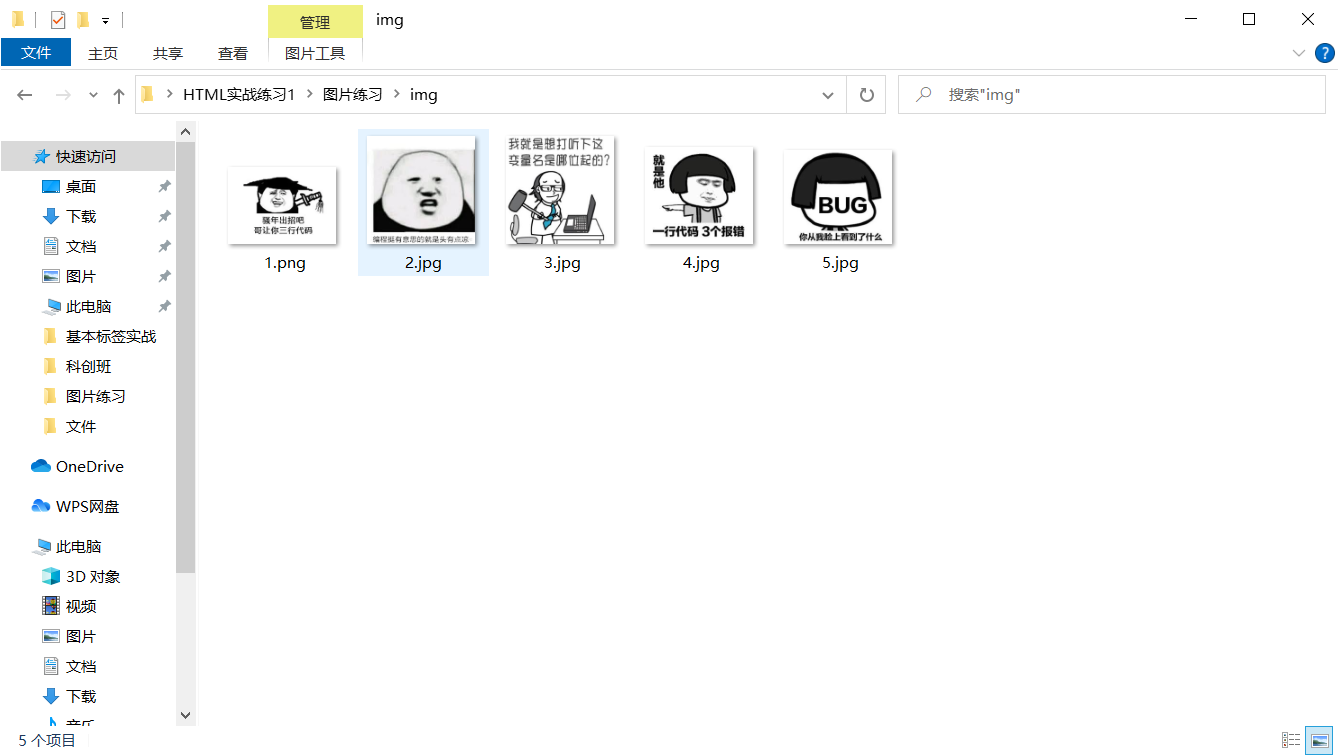This screenshot has width=1339, height=756.
Task: Expand the ribbon with the chevron
Action: 1299,53
